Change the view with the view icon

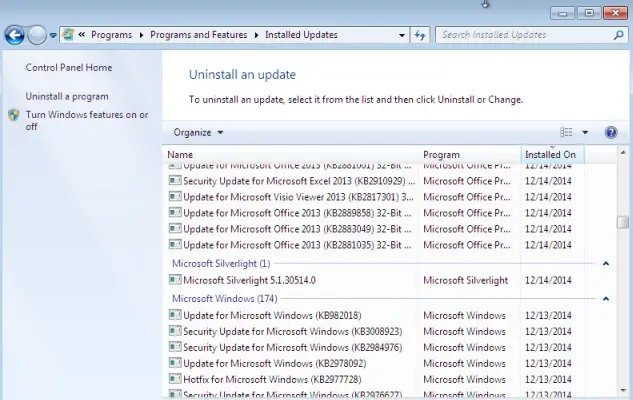566,132
